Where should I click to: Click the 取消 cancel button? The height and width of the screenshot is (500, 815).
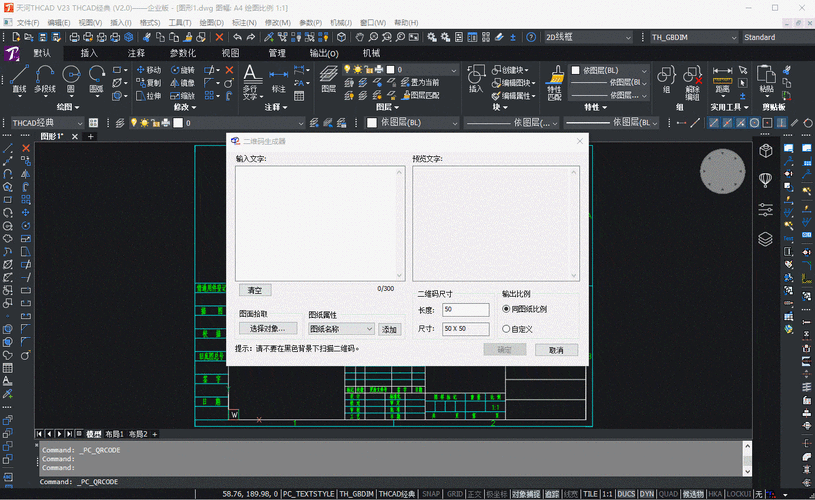coord(556,350)
